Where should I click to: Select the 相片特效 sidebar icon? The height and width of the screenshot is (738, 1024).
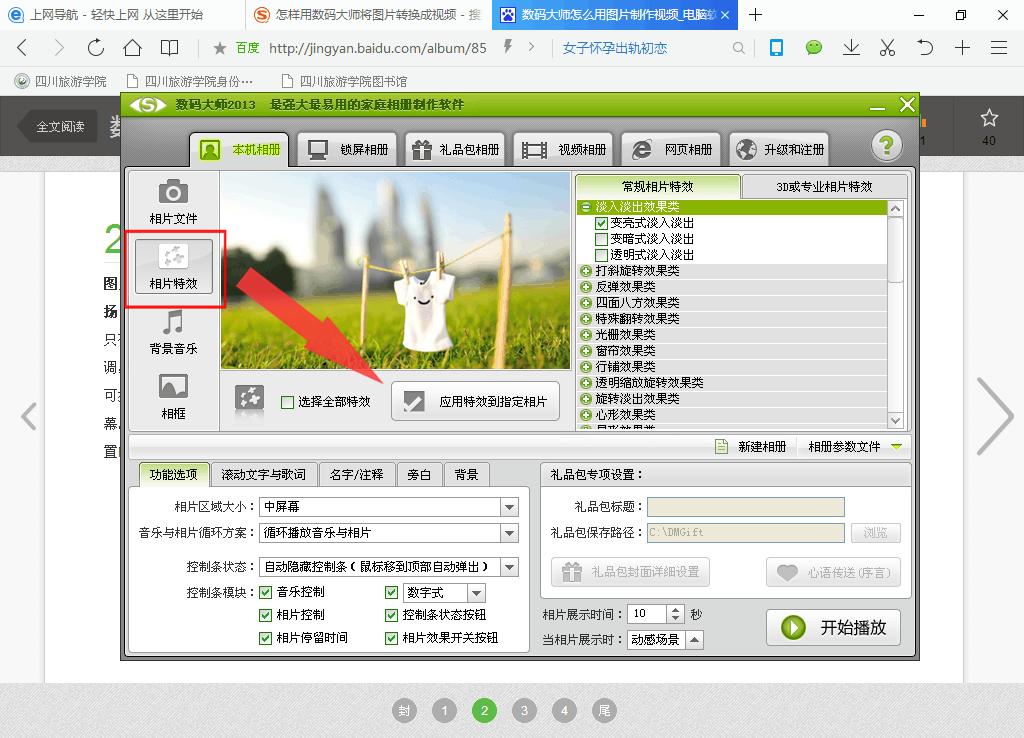[x=174, y=266]
